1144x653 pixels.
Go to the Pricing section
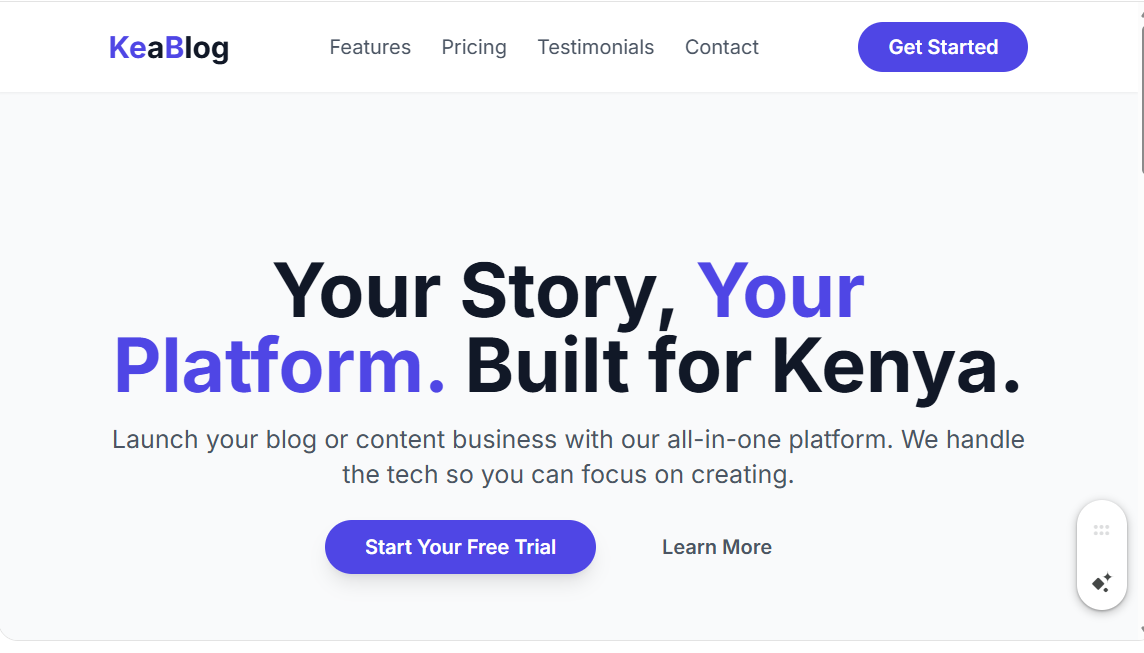click(474, 47)
